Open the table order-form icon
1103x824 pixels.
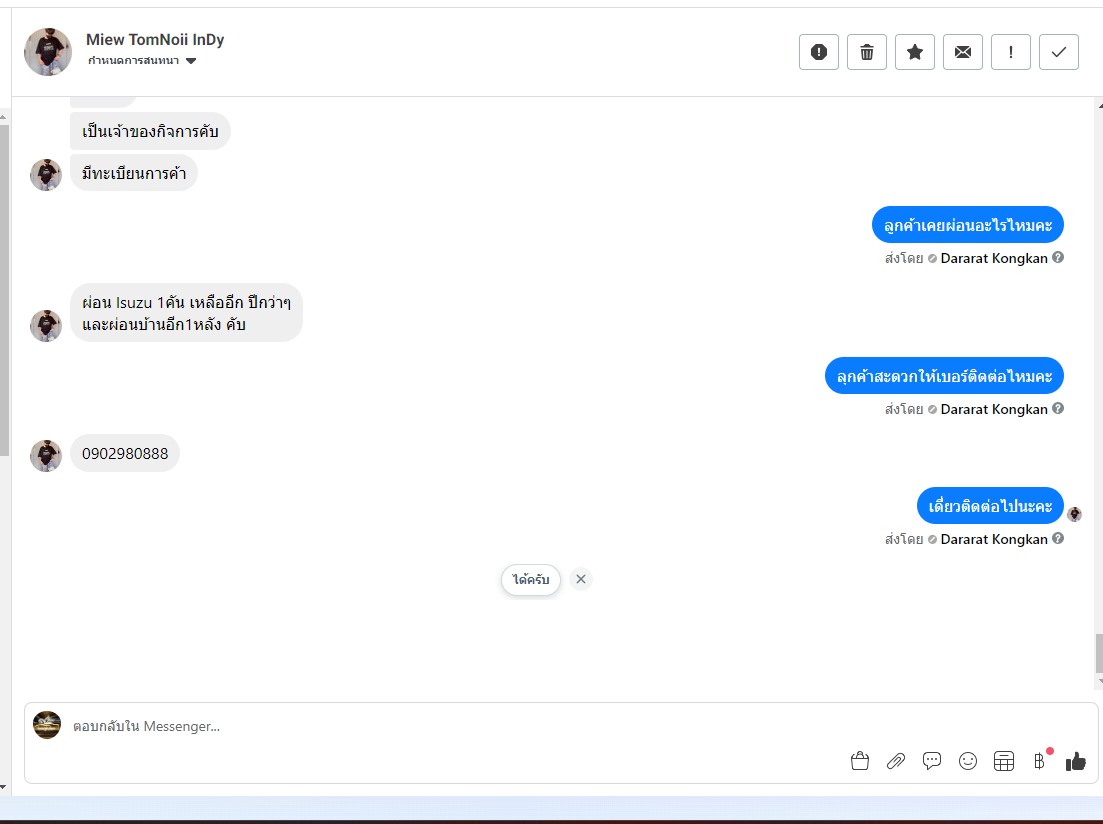click(1004, 761)
